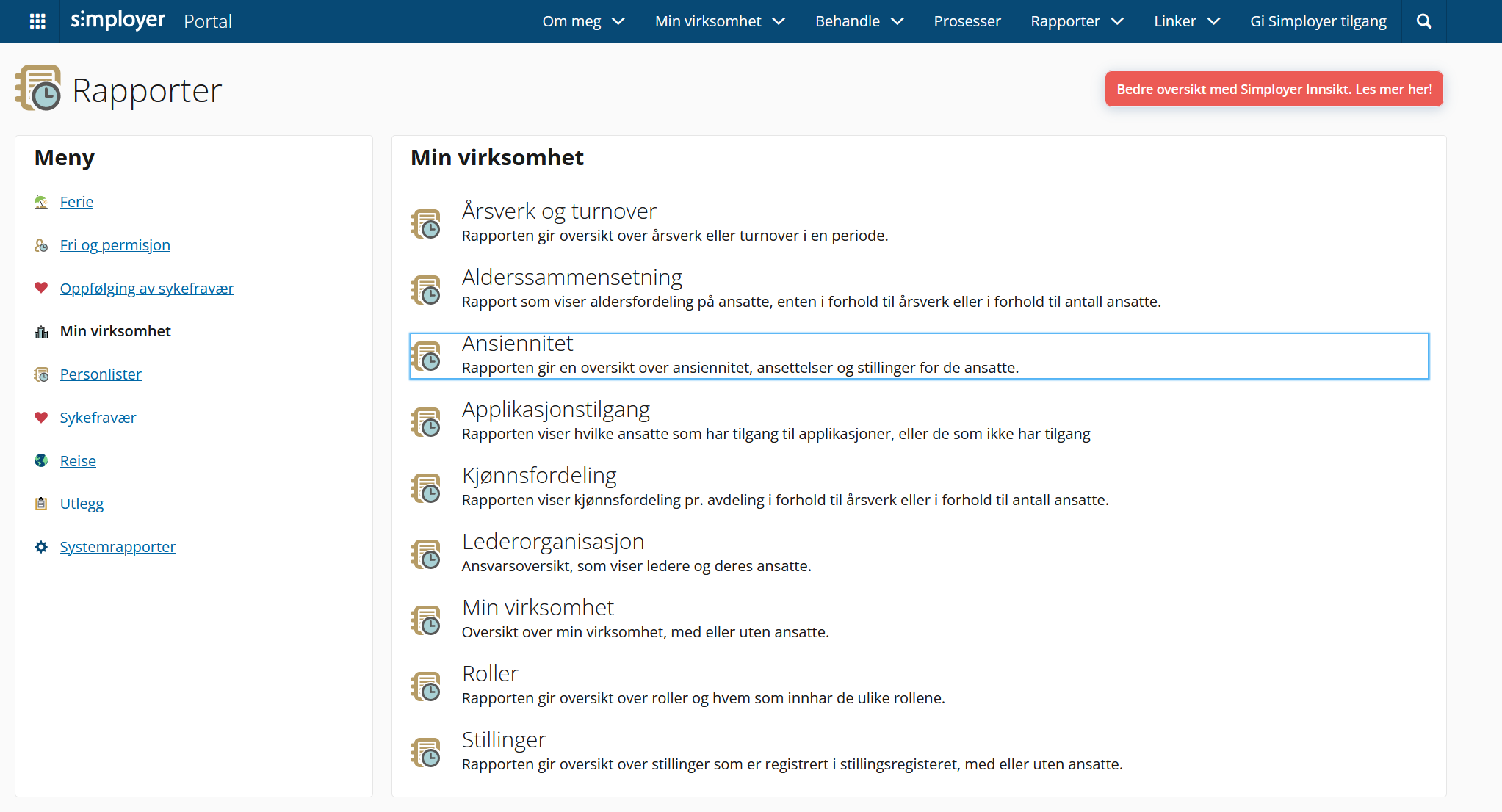The height and width of the screenshot is (812, 1502).
Task: Open the Personlister link
Action: (101, 374)
